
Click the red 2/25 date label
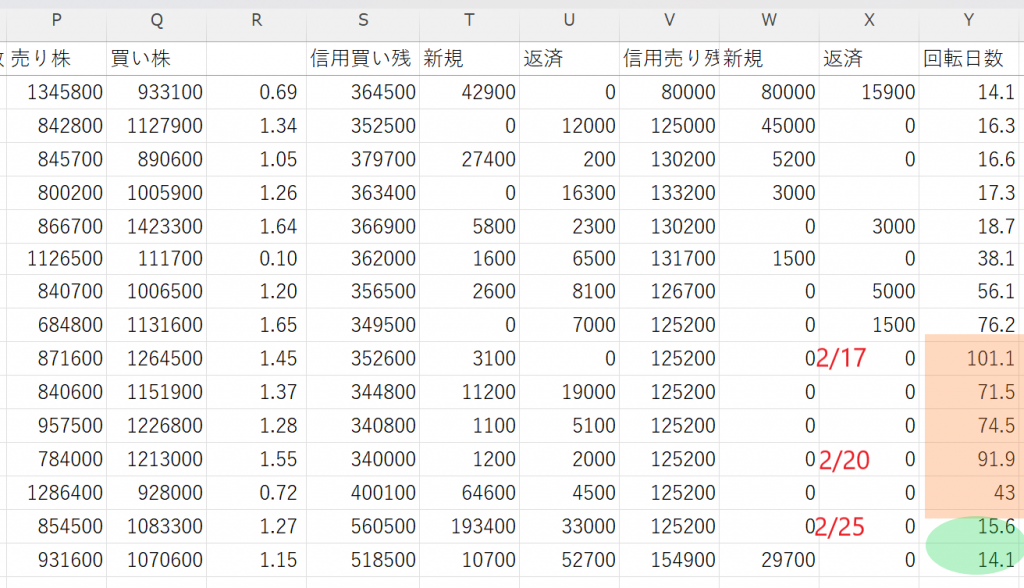point(839,526)
